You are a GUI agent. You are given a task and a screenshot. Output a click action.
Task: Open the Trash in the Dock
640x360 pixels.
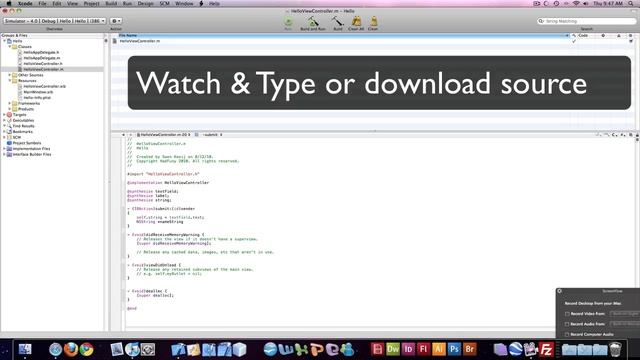coord(615,349)
